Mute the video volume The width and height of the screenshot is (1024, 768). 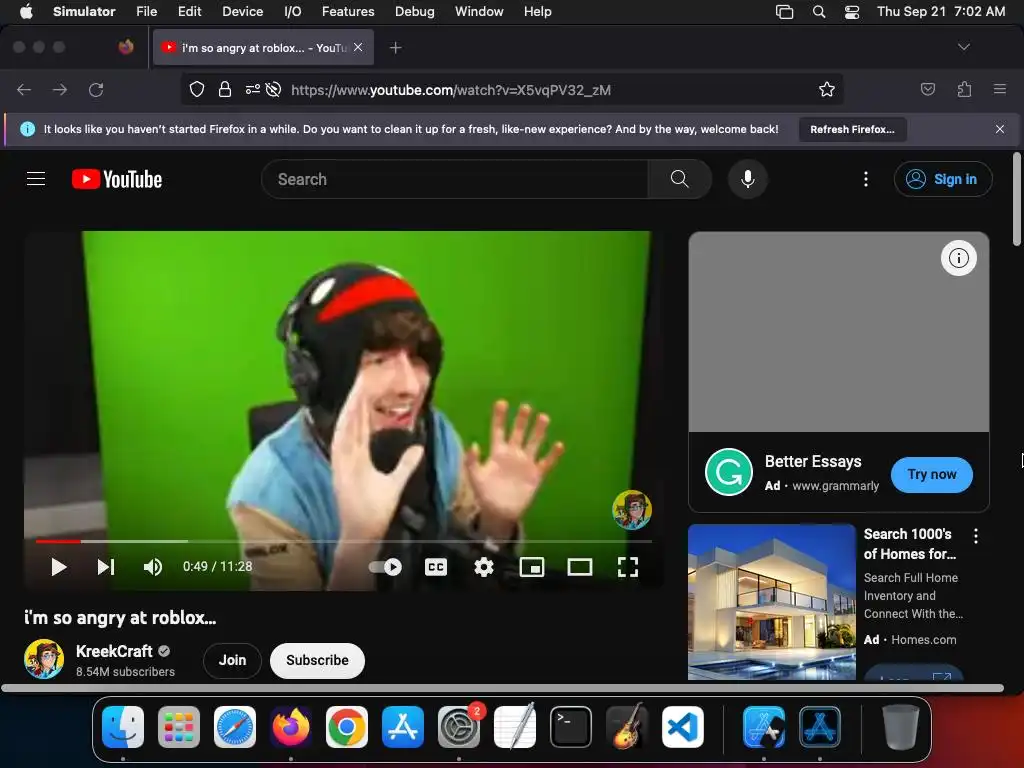point(153,567)
